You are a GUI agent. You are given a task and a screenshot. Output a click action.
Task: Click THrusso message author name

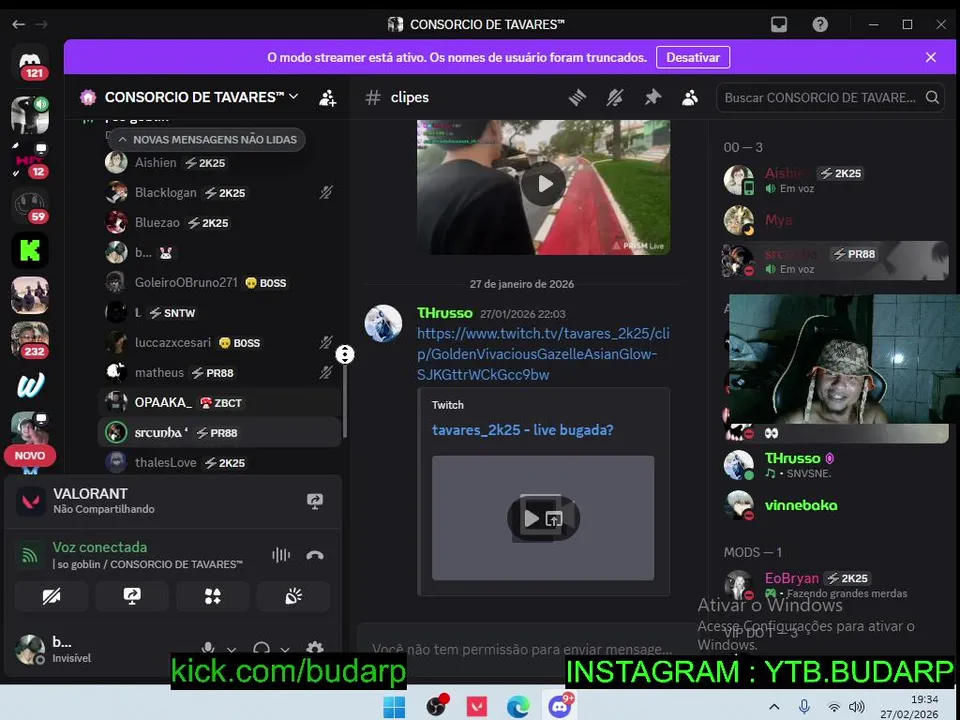click(444, 313)
